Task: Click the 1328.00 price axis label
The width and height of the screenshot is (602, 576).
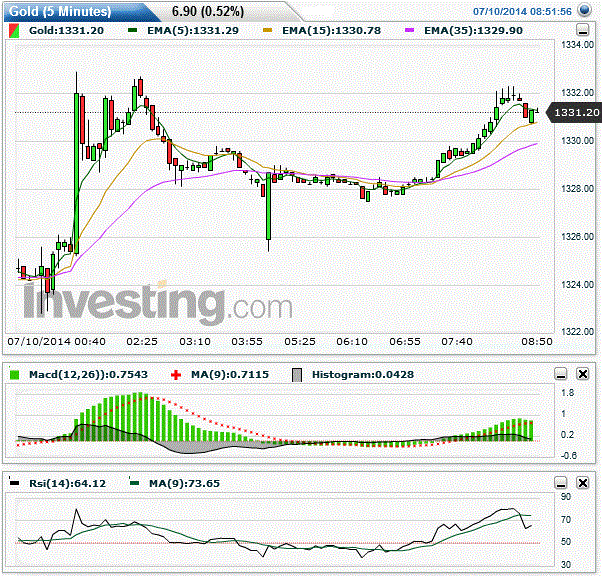Action: (x=577, y=189)
